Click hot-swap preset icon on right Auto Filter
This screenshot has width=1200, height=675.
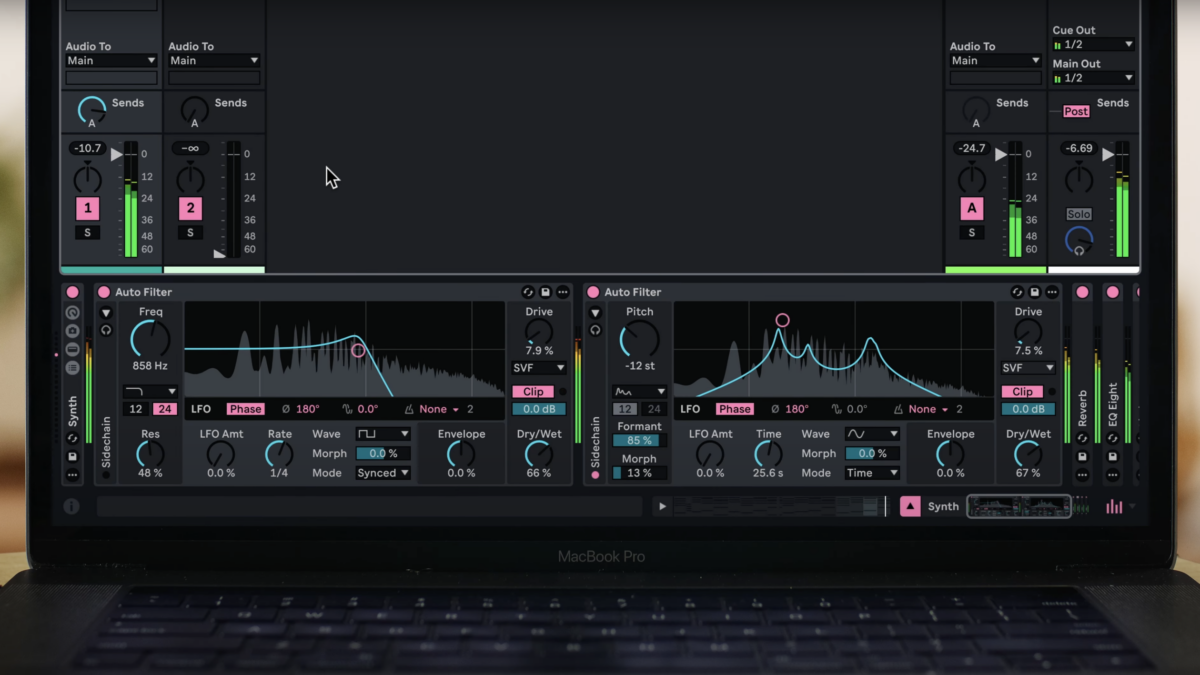tap(1017, 292)
